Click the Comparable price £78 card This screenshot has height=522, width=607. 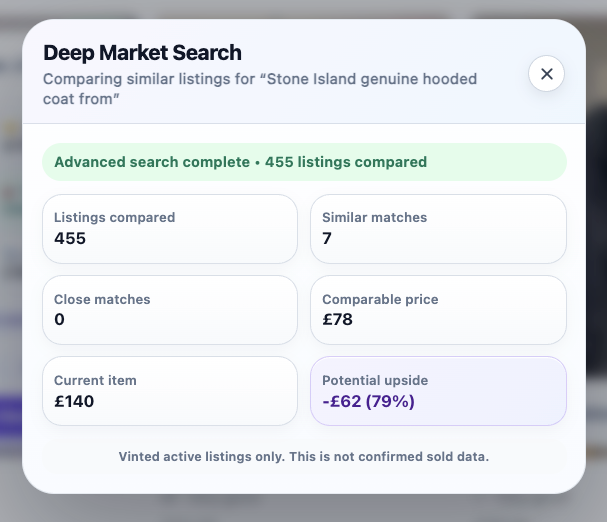pyautogui.click(x=438, y=310)
